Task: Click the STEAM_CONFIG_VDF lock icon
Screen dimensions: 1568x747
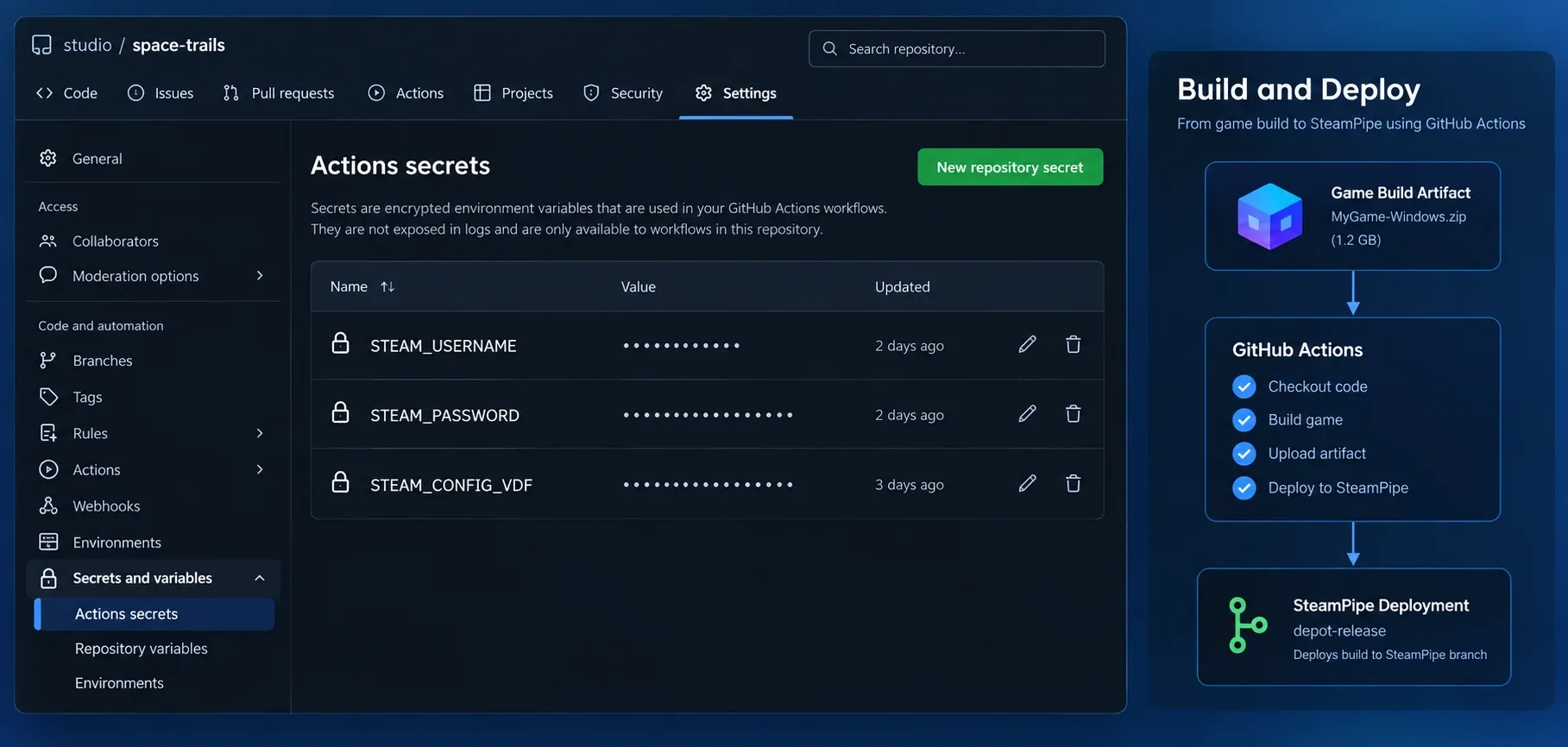Action: coord(341,482)
